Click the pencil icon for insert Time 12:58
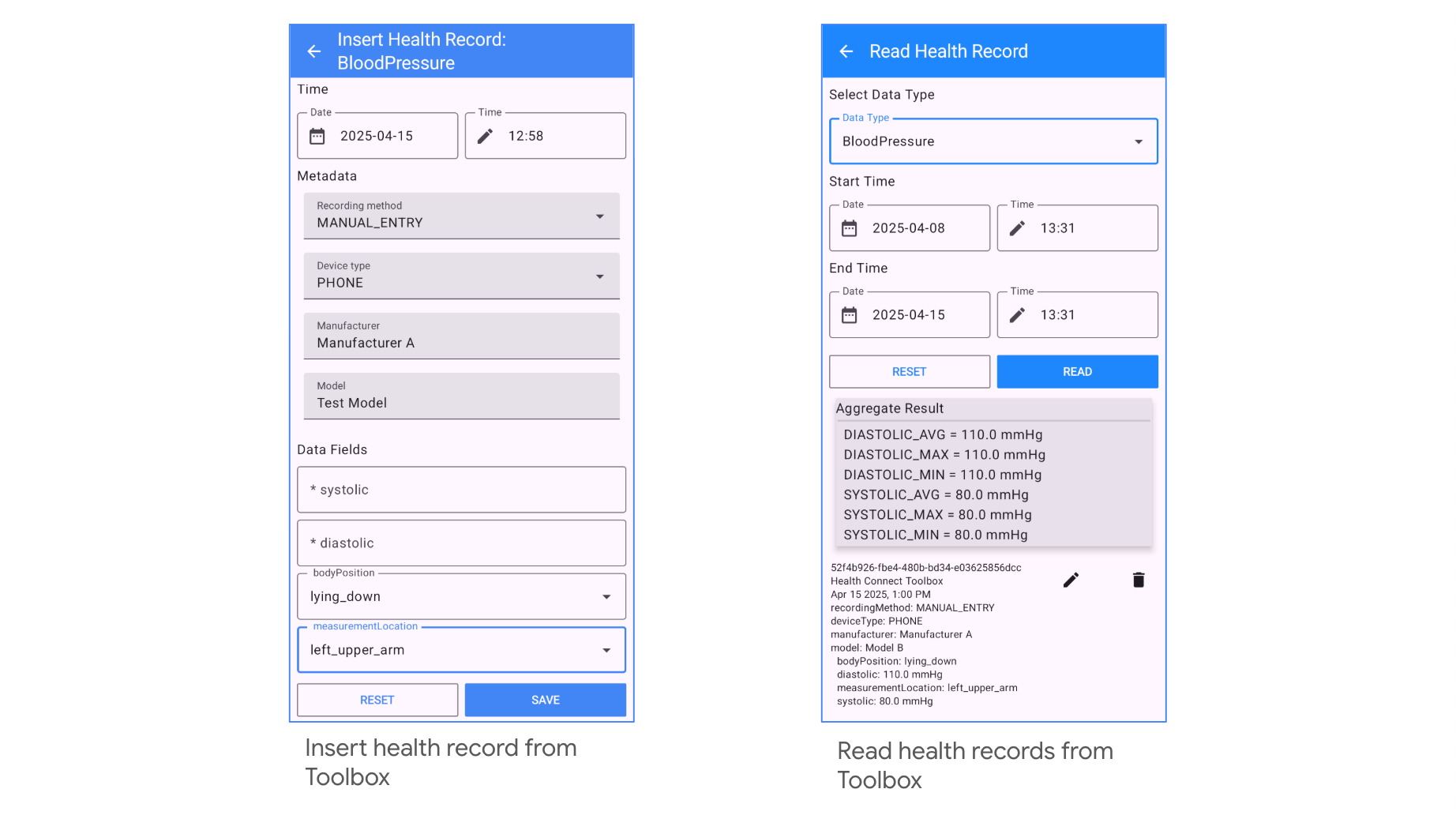 point(485,136)
